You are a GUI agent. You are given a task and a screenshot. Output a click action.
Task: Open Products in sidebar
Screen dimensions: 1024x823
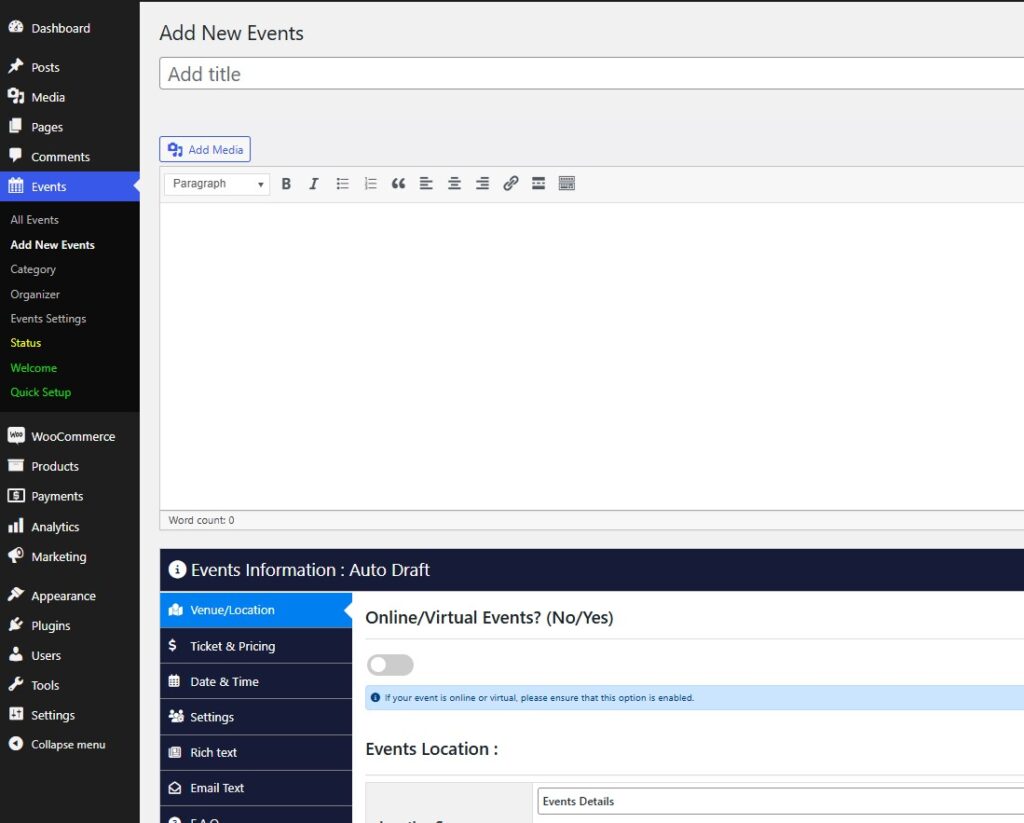(x=69, y=466)
